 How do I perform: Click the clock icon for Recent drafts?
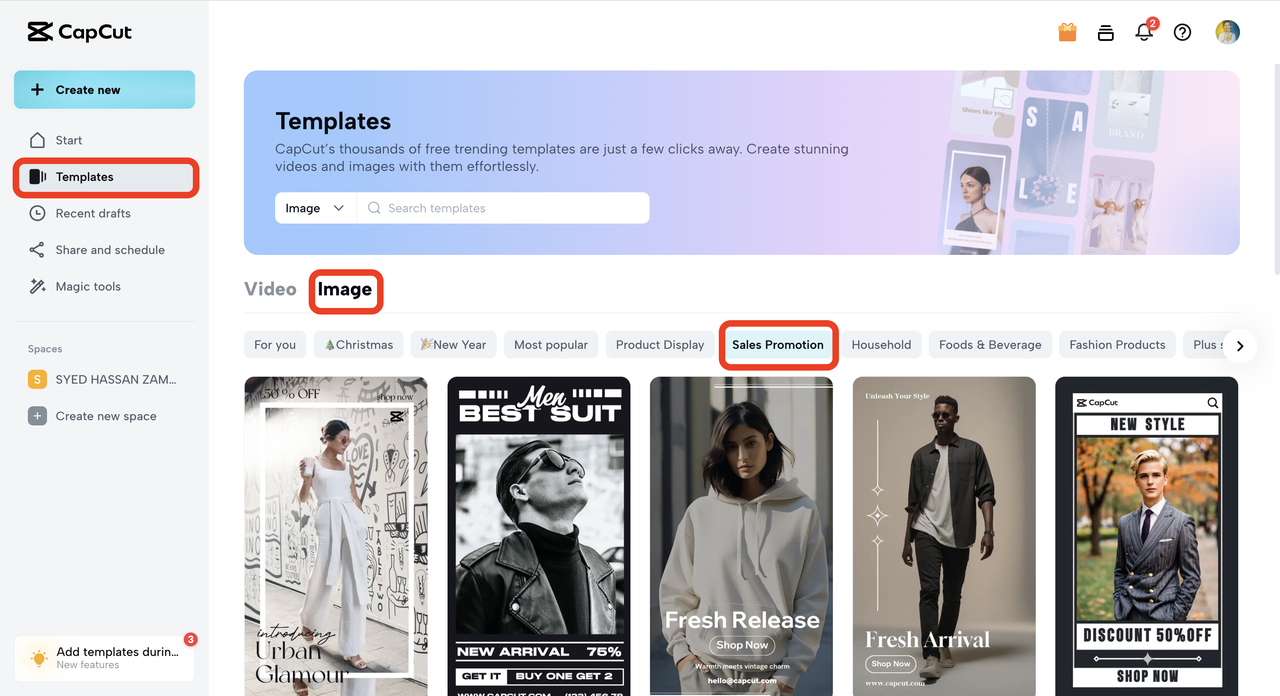pos(37,213)
